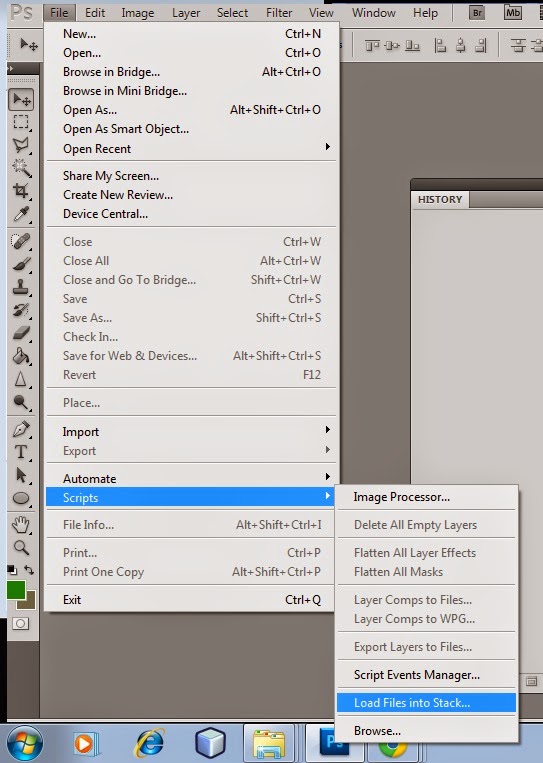This screenshot has width=543, height=763.
Task: Choose New... from File menu
Action: click(x=191, y=34)
